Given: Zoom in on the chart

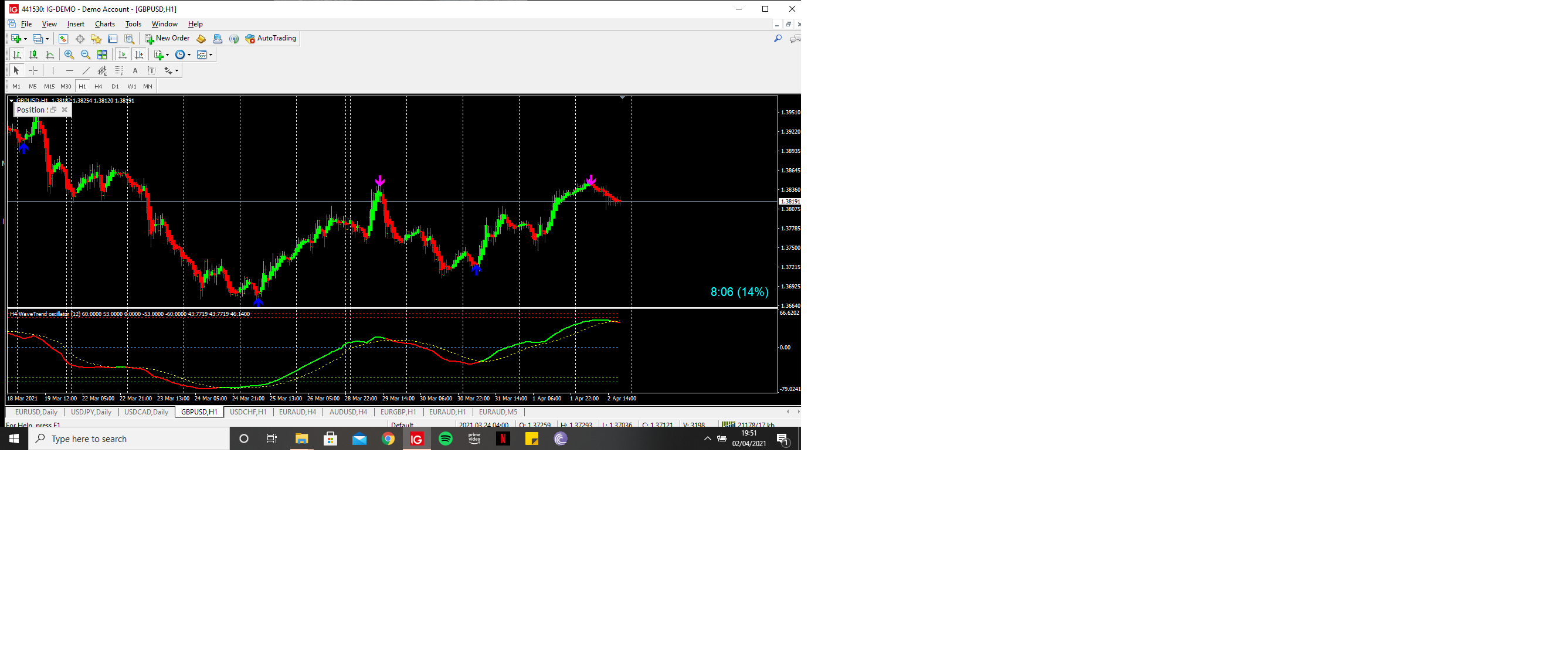Looking at the screenshot, I should (69, 55).
